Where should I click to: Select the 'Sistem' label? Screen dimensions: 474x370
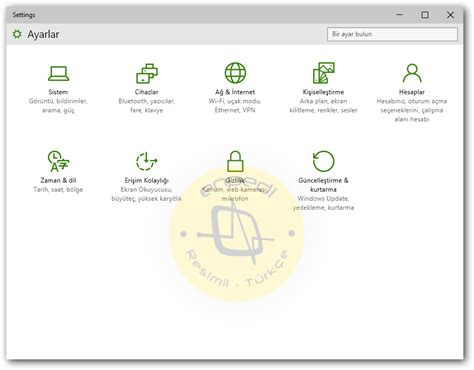(x=58, y=92)
